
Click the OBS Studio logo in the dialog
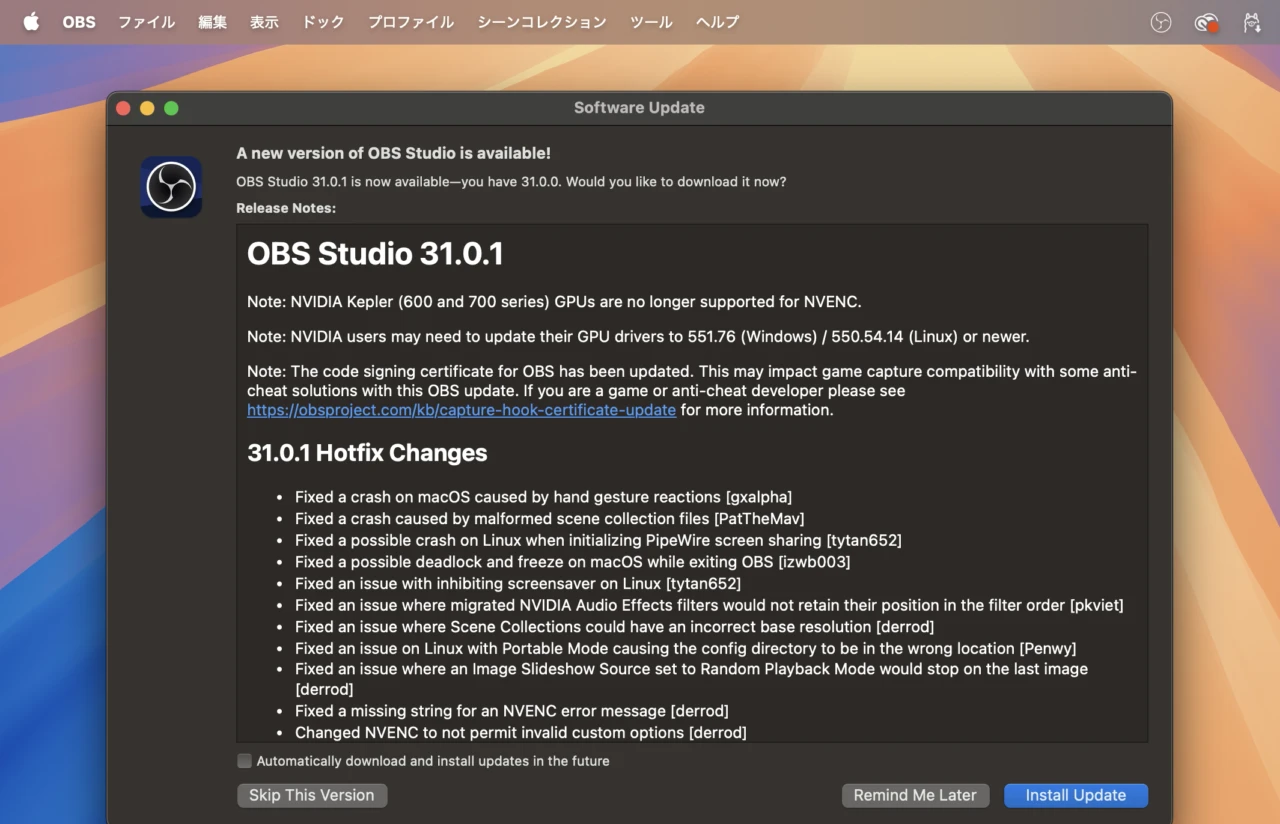pyautogui.click(x=171, y=187)
